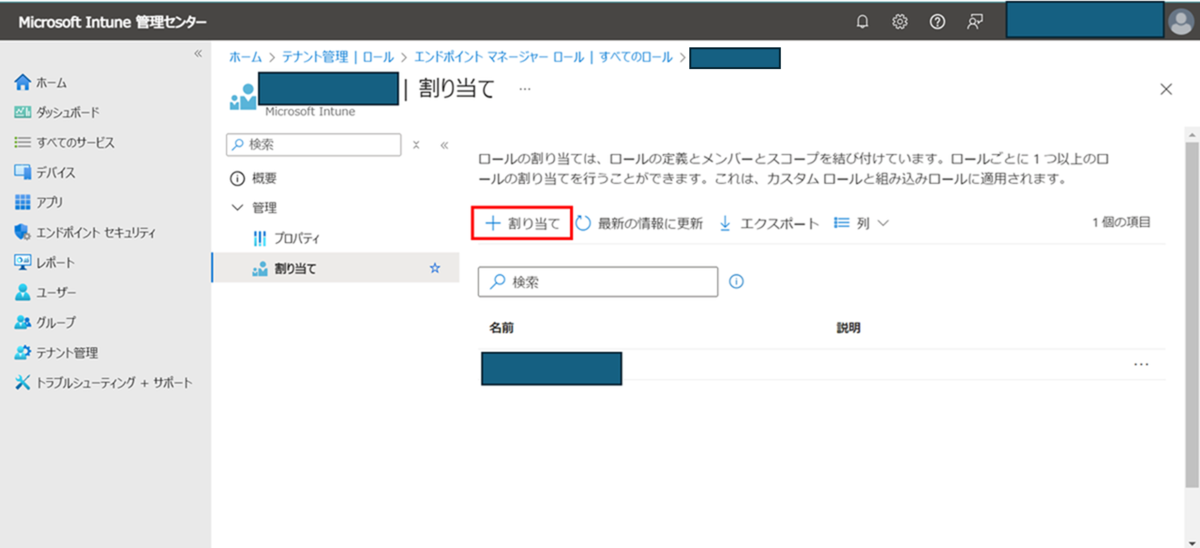Viewport: 1200px width, 548px height.
Task: Click the テナント管理 | ロール breadcrumb link
Action: coord(338,57)
